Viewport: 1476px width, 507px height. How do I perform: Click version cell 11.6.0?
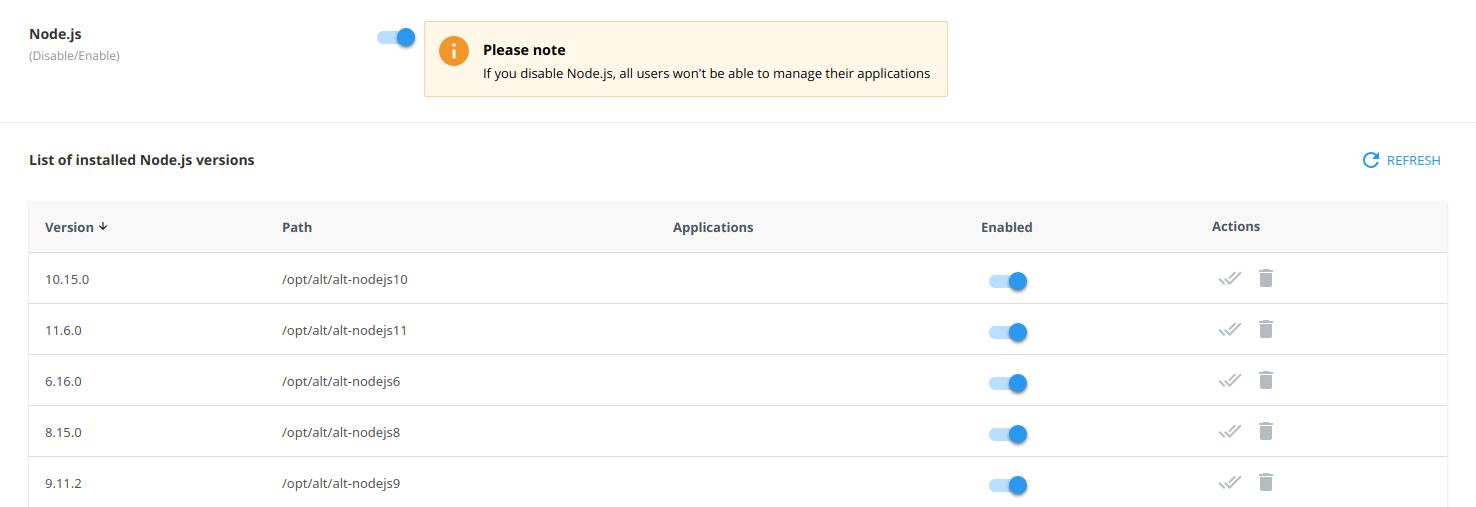(x=64, y=330)
